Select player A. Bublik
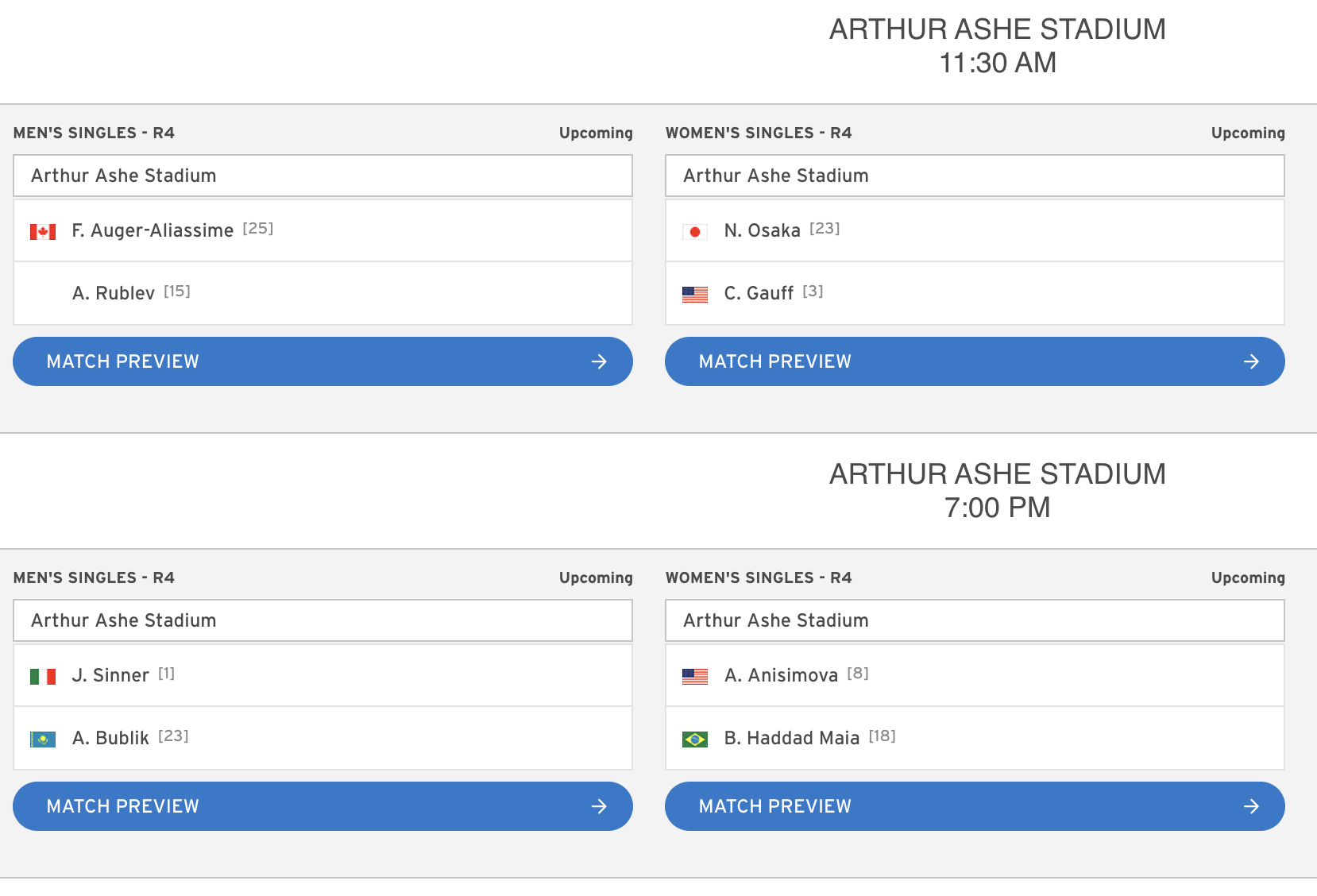 (x=110, y=738)
